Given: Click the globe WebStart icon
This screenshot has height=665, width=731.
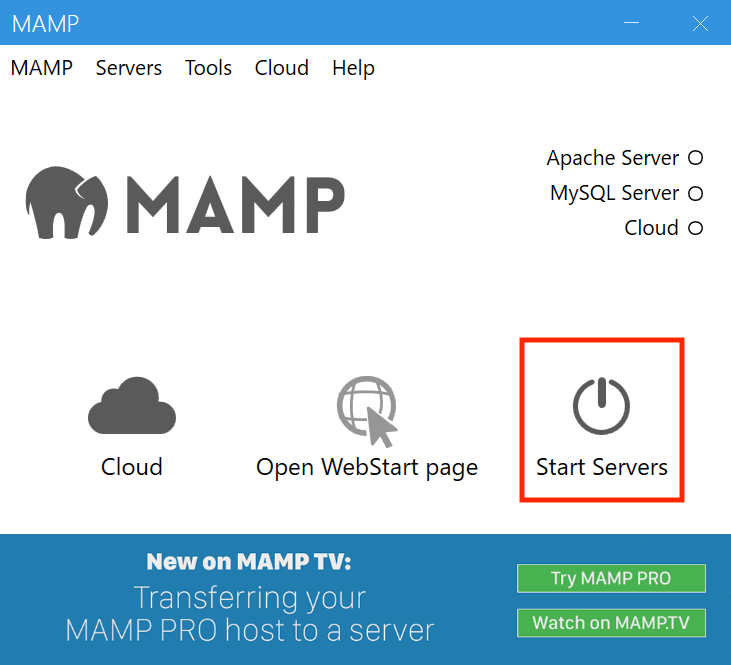Looking at the screenshot, I should point(367,411).
